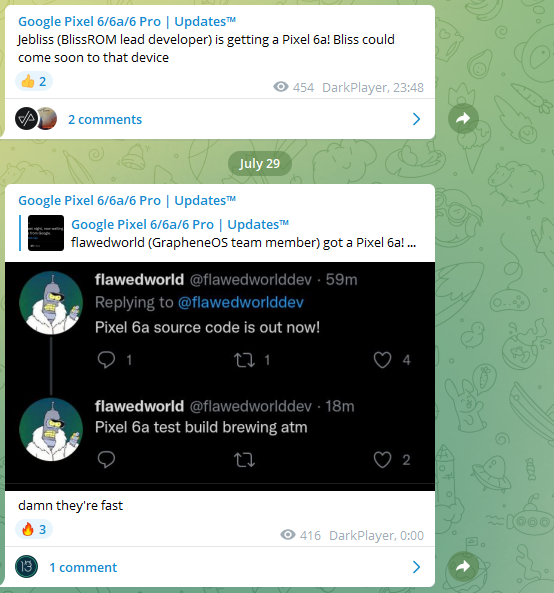Click the views eye icon showing 454

point(281,87)
